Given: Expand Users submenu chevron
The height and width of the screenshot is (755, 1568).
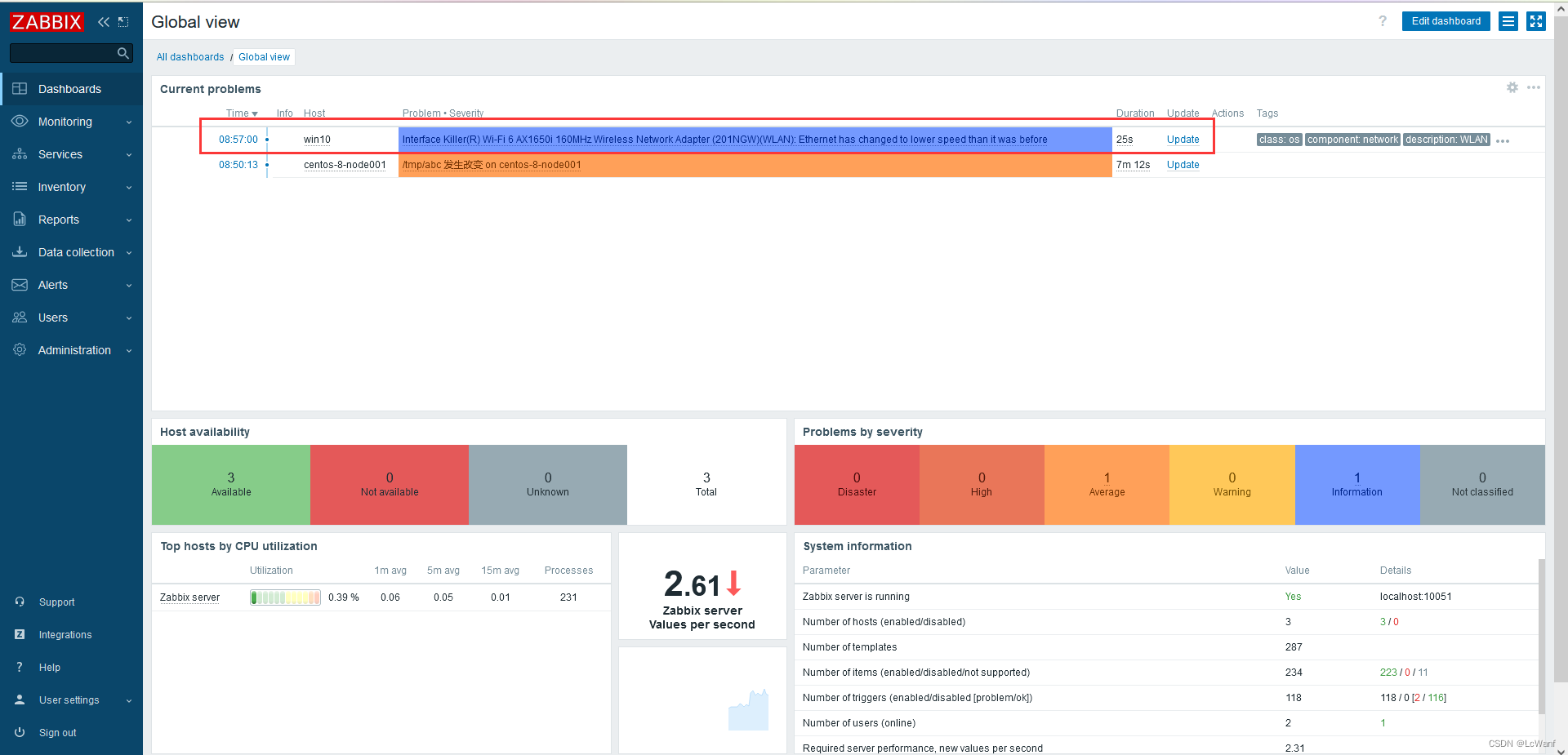Looking at the screenshot, I should [x=129, y=318].
